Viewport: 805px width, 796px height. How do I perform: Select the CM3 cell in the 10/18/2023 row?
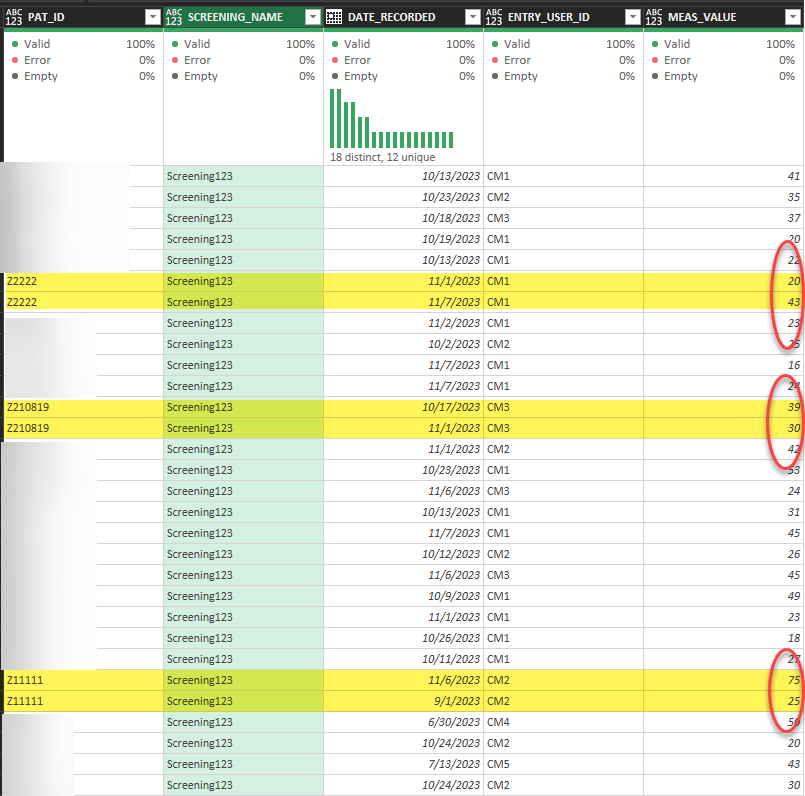point(564,218)
